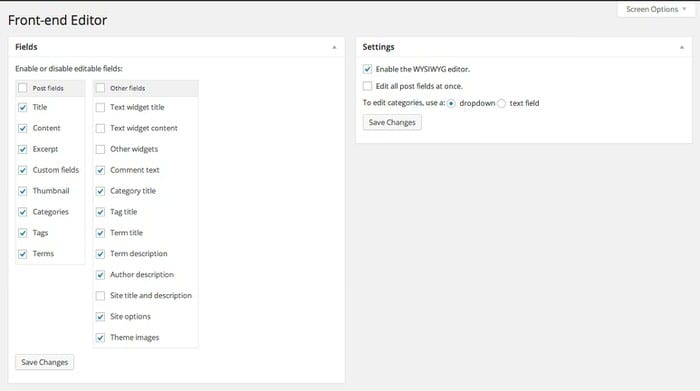This screenshot has width=700, height=391.
Task: Click the Fields panel heading
Action: coord(26,47)
